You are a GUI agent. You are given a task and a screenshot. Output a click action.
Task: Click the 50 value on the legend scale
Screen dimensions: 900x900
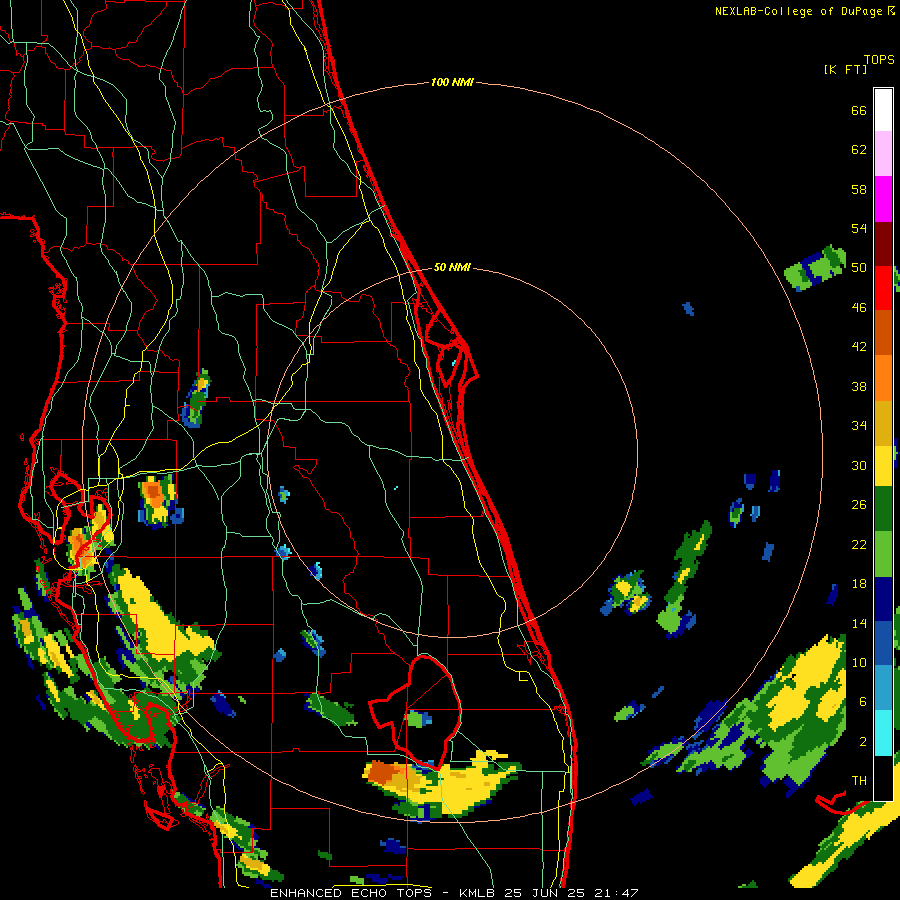coord(859,268)
